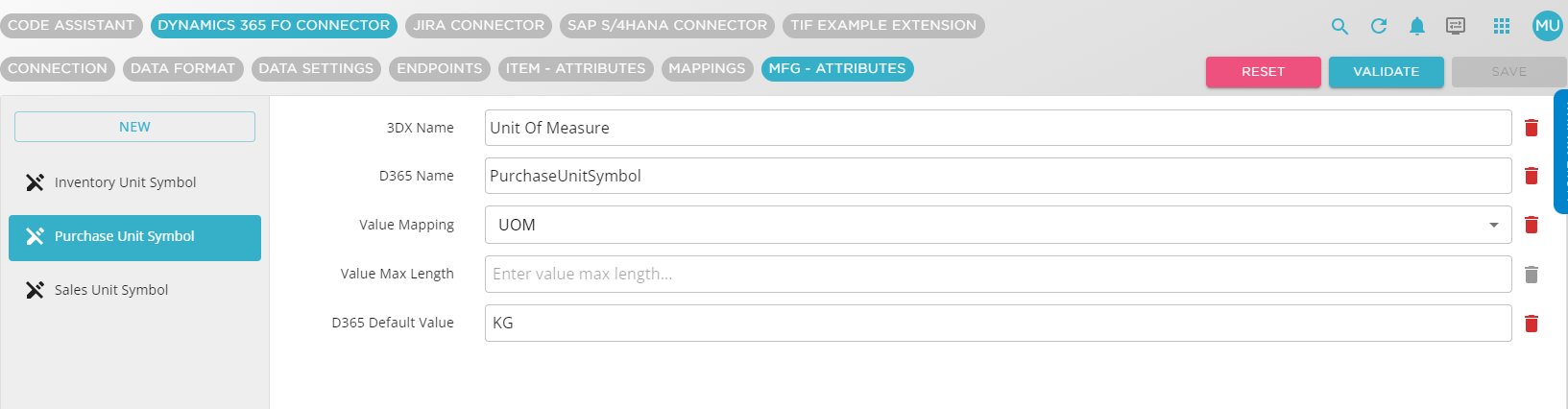The width and height of the screenshot is (1568, 409).
Task: Expand the Value Mapping UOM dropdown
Action: (x=1493, y=225)
